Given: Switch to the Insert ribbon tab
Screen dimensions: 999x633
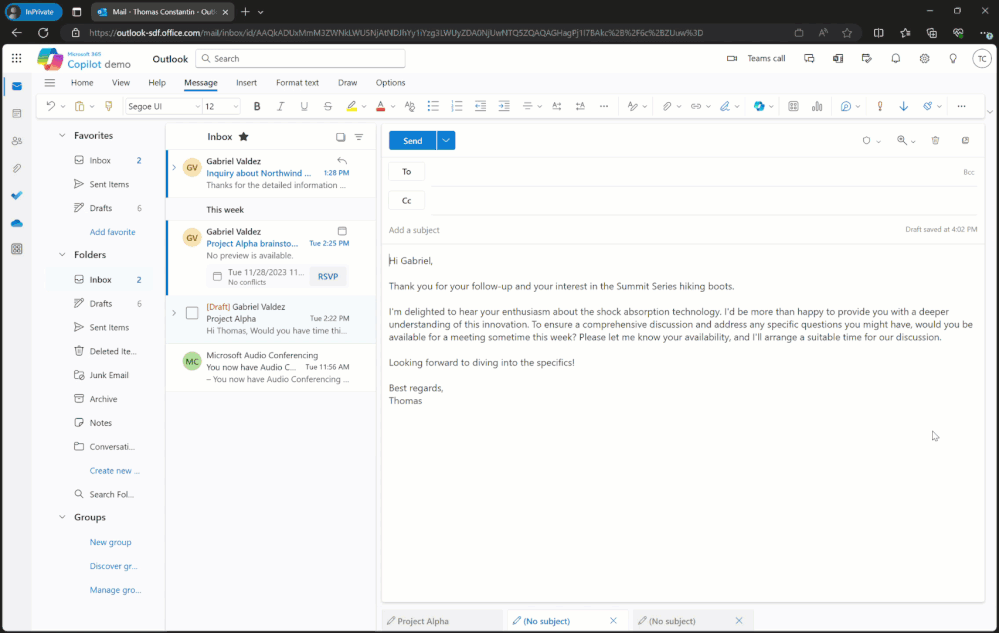Looking at the screenshot, I should click(x=246, y=83).
